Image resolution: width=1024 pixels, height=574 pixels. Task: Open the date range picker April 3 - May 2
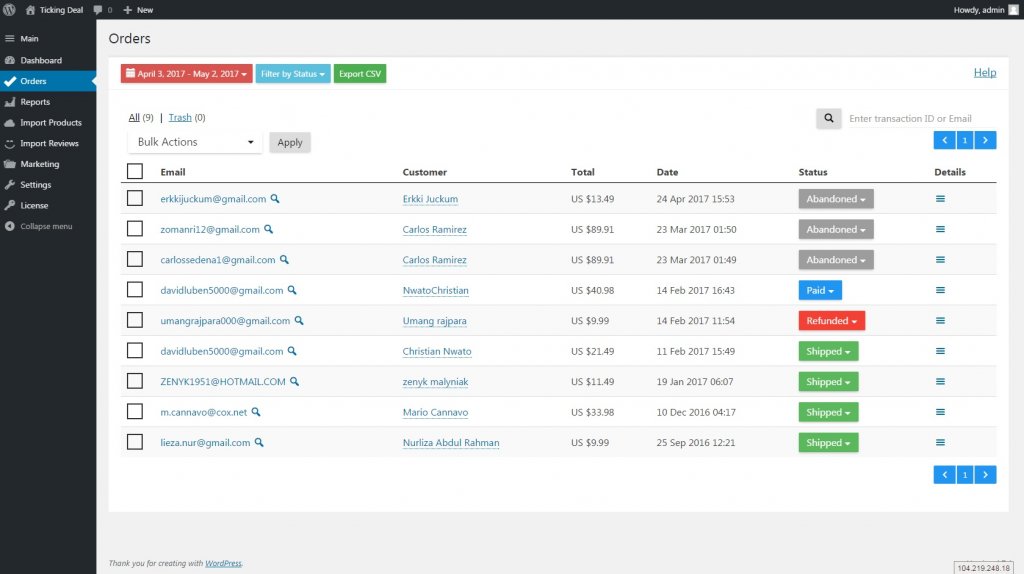[x=186, y=74]
